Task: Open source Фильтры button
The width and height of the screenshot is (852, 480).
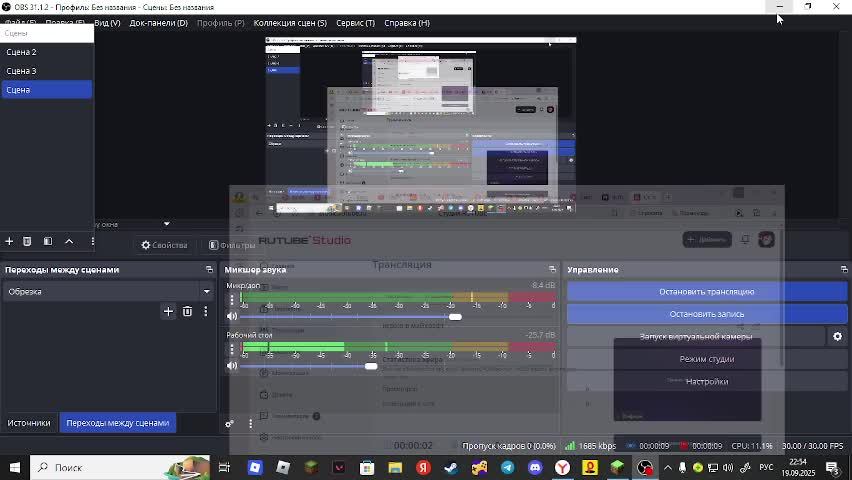Action: (x=232, y=245)
